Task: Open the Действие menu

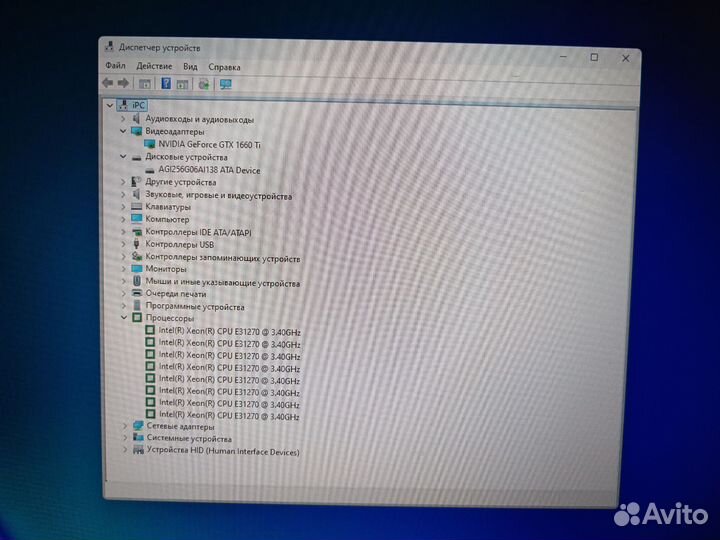Action: [154, 66]
